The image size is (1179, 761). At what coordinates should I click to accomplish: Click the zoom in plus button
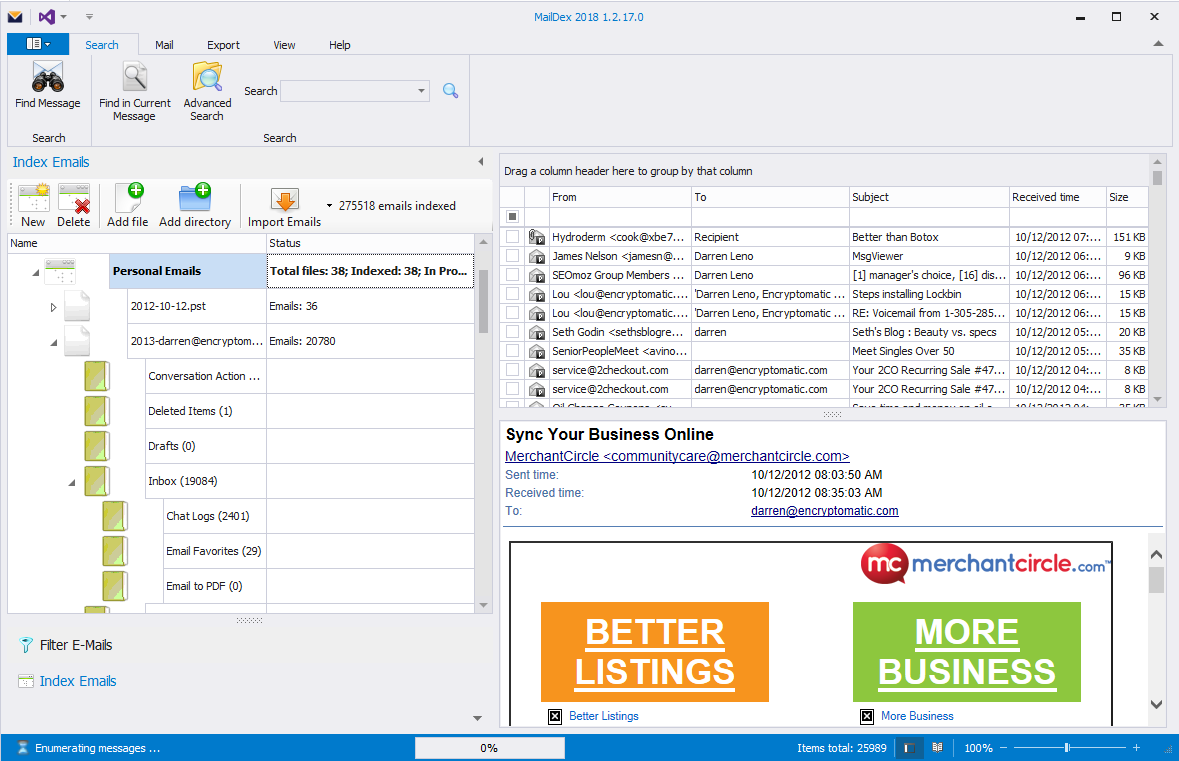click(x=1136, y=748)
